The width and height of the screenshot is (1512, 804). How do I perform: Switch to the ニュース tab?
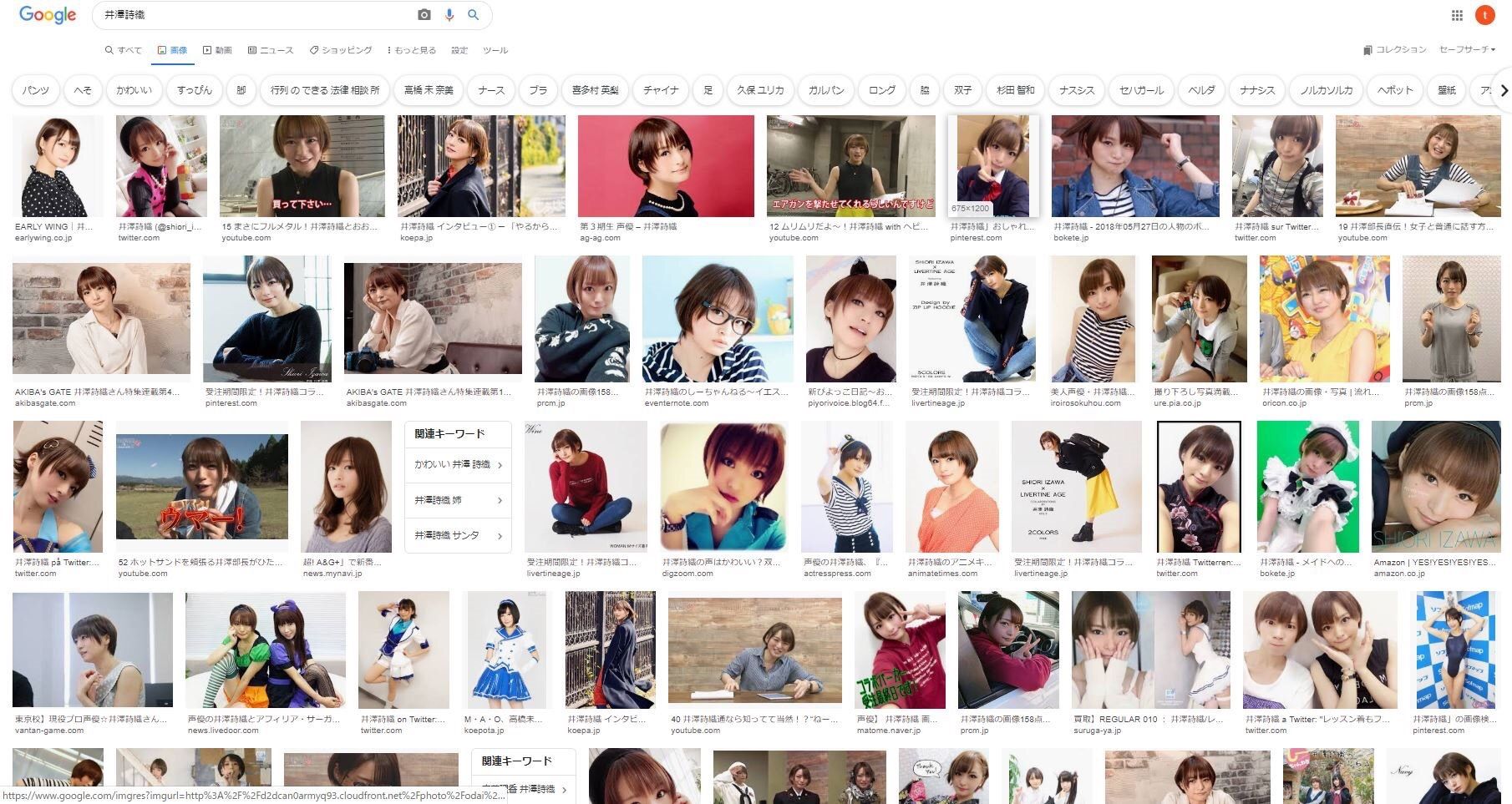pos(271,50)
